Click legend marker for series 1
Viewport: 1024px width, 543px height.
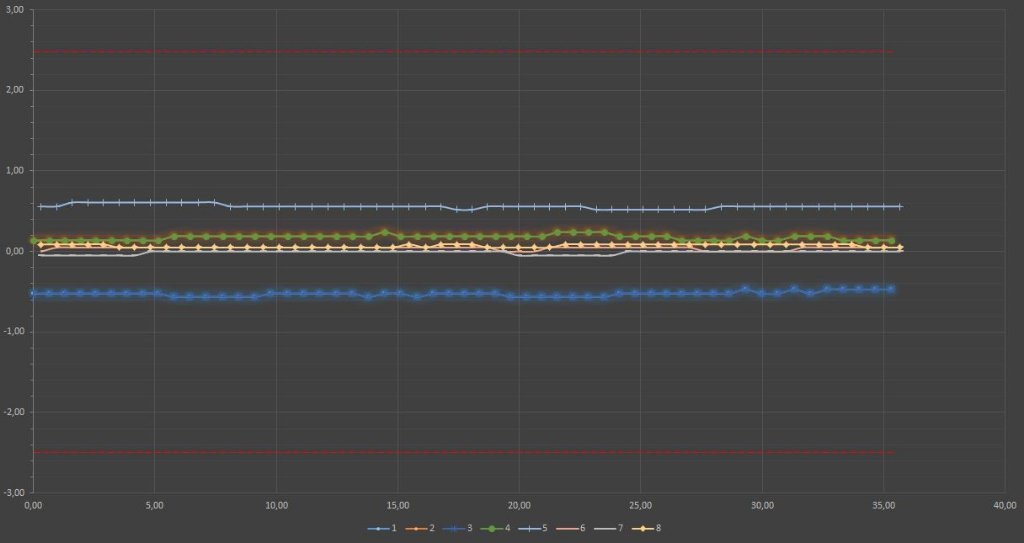pos(378,527)
